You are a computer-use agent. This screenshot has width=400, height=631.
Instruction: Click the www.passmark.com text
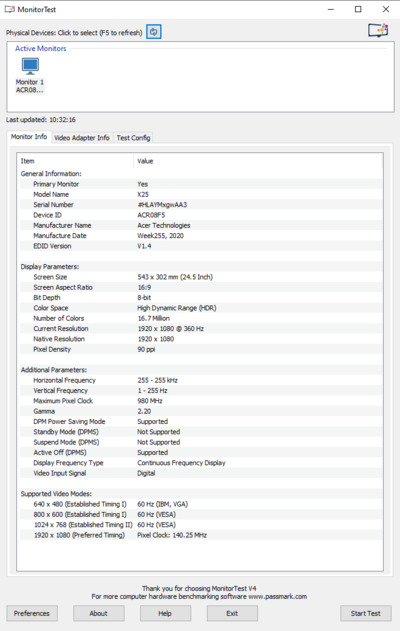278,596
